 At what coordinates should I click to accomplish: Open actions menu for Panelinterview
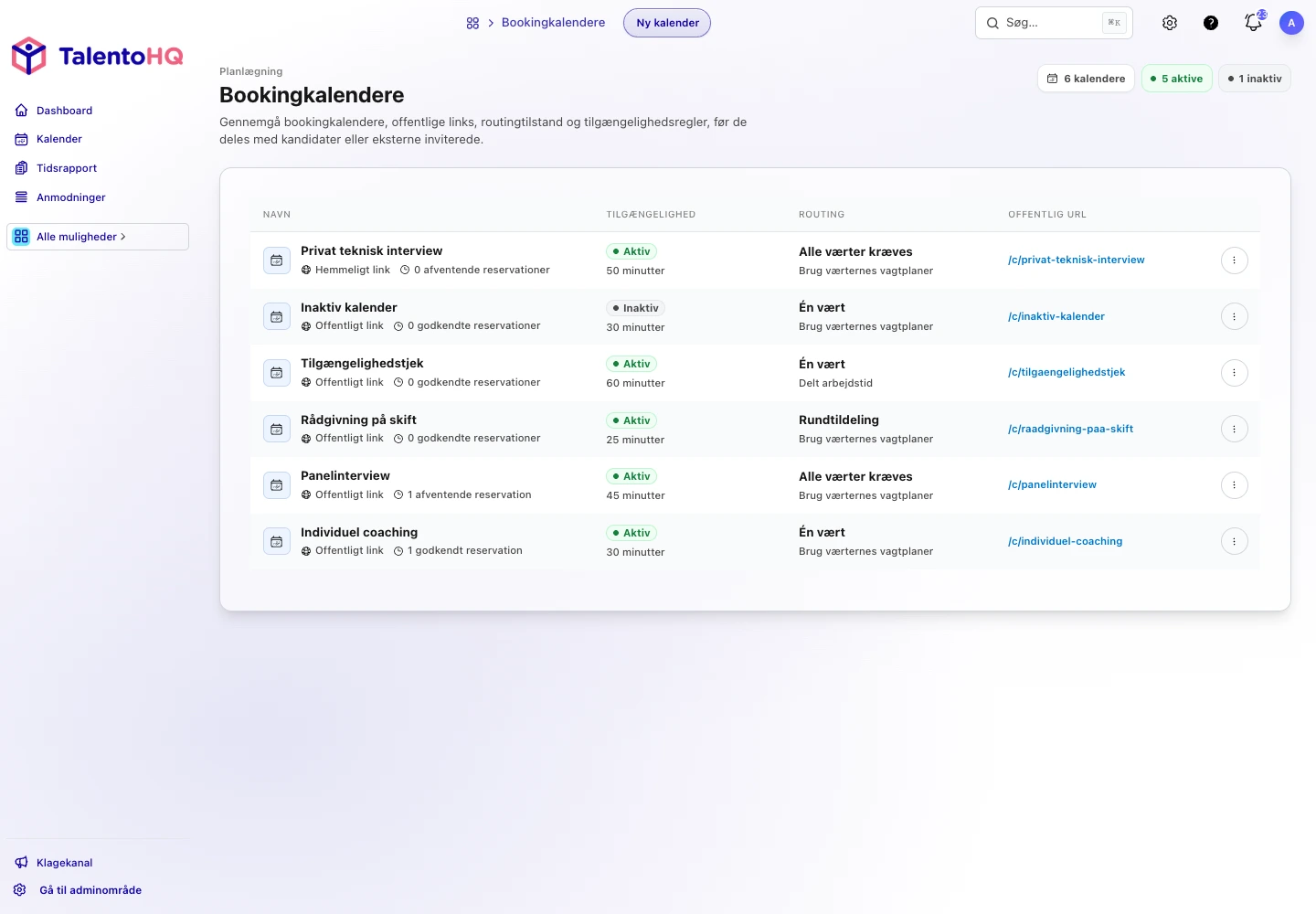(x=1234, y=485)
